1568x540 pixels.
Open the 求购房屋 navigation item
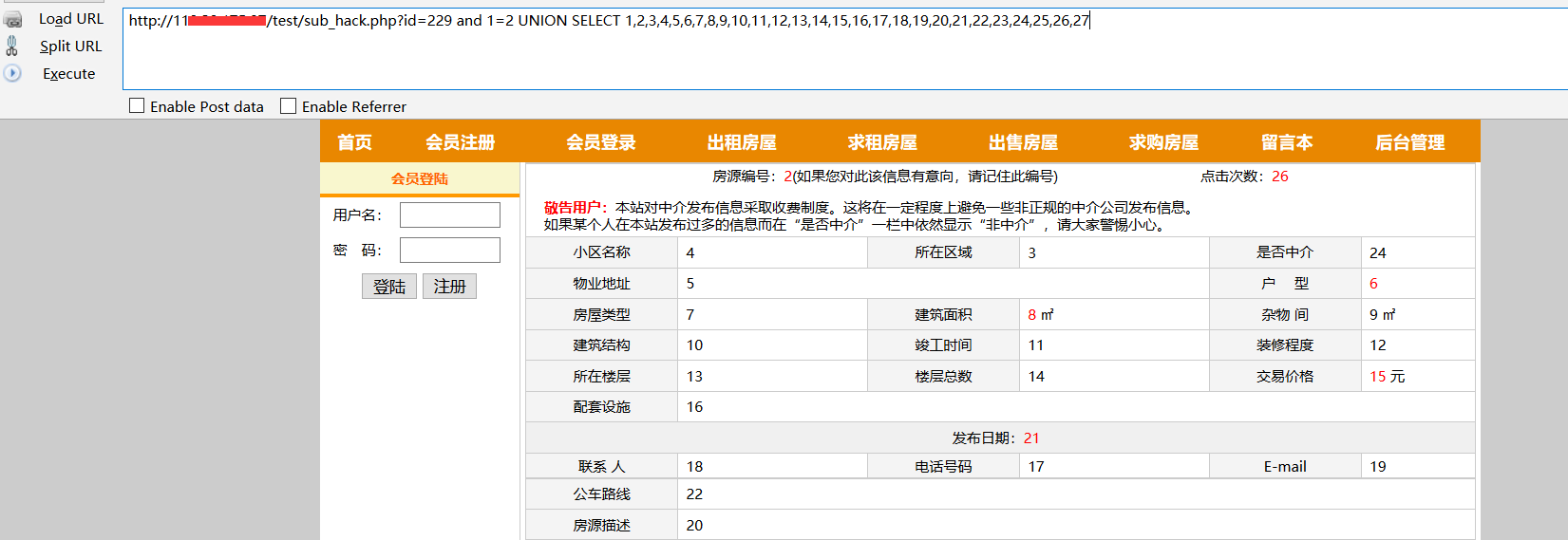pos(1163,142)
